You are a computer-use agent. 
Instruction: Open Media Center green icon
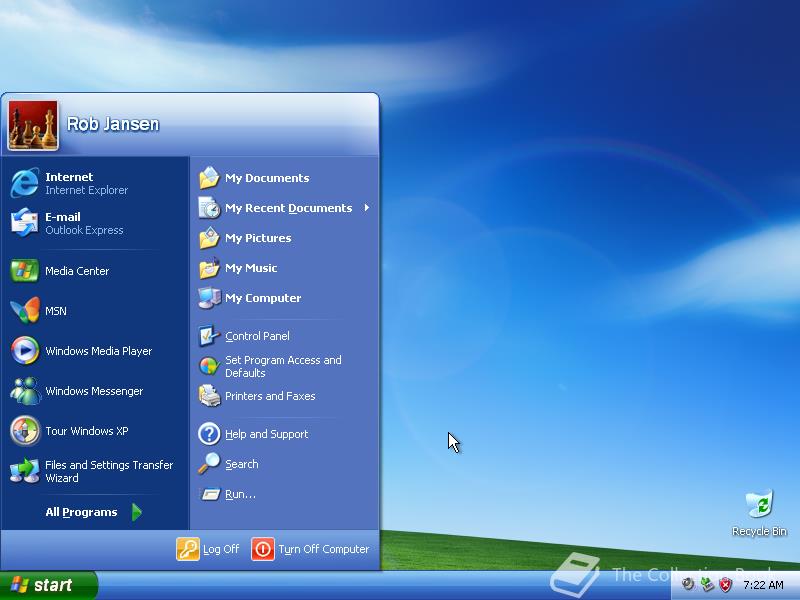(x=24, y=271)
